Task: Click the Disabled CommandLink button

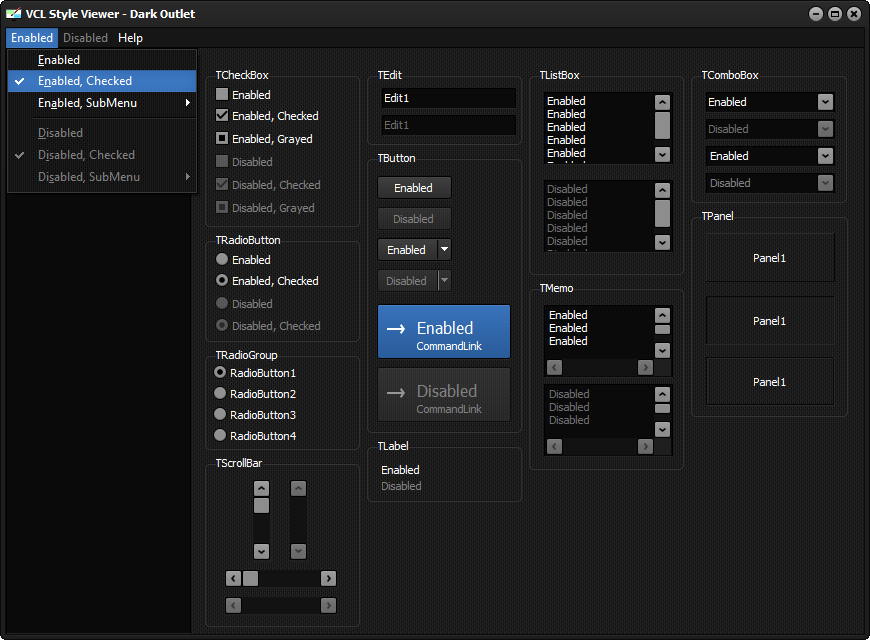Action: pos(444,395)
